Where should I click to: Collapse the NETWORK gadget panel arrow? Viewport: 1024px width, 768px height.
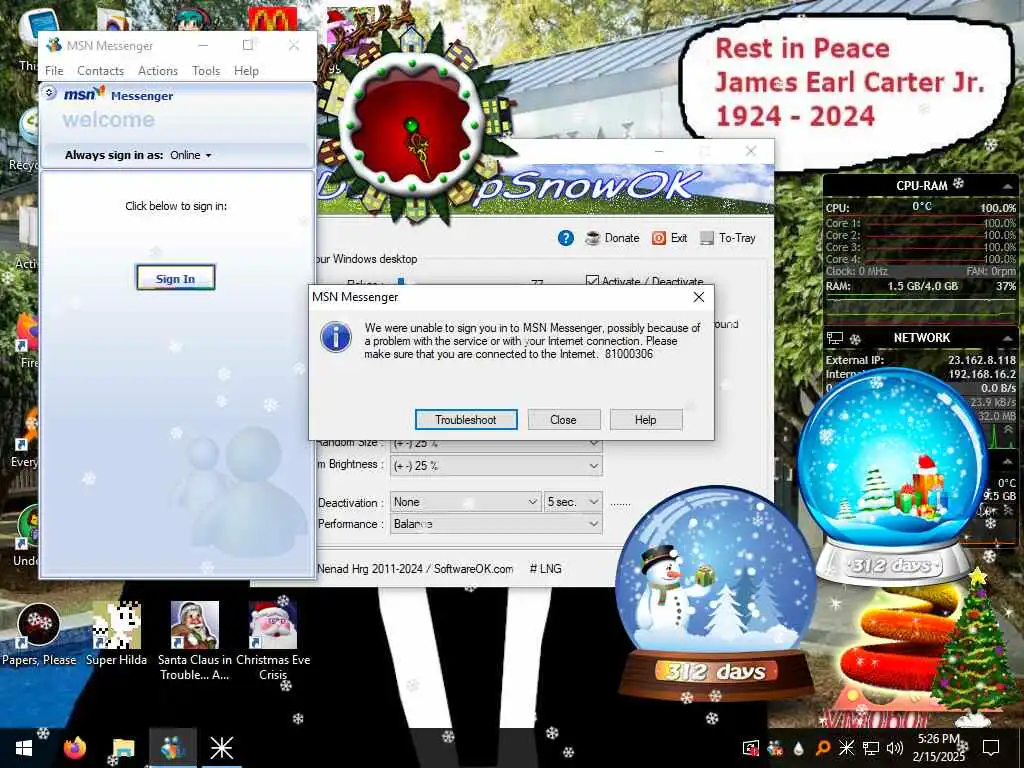(x=1008, y=338)
